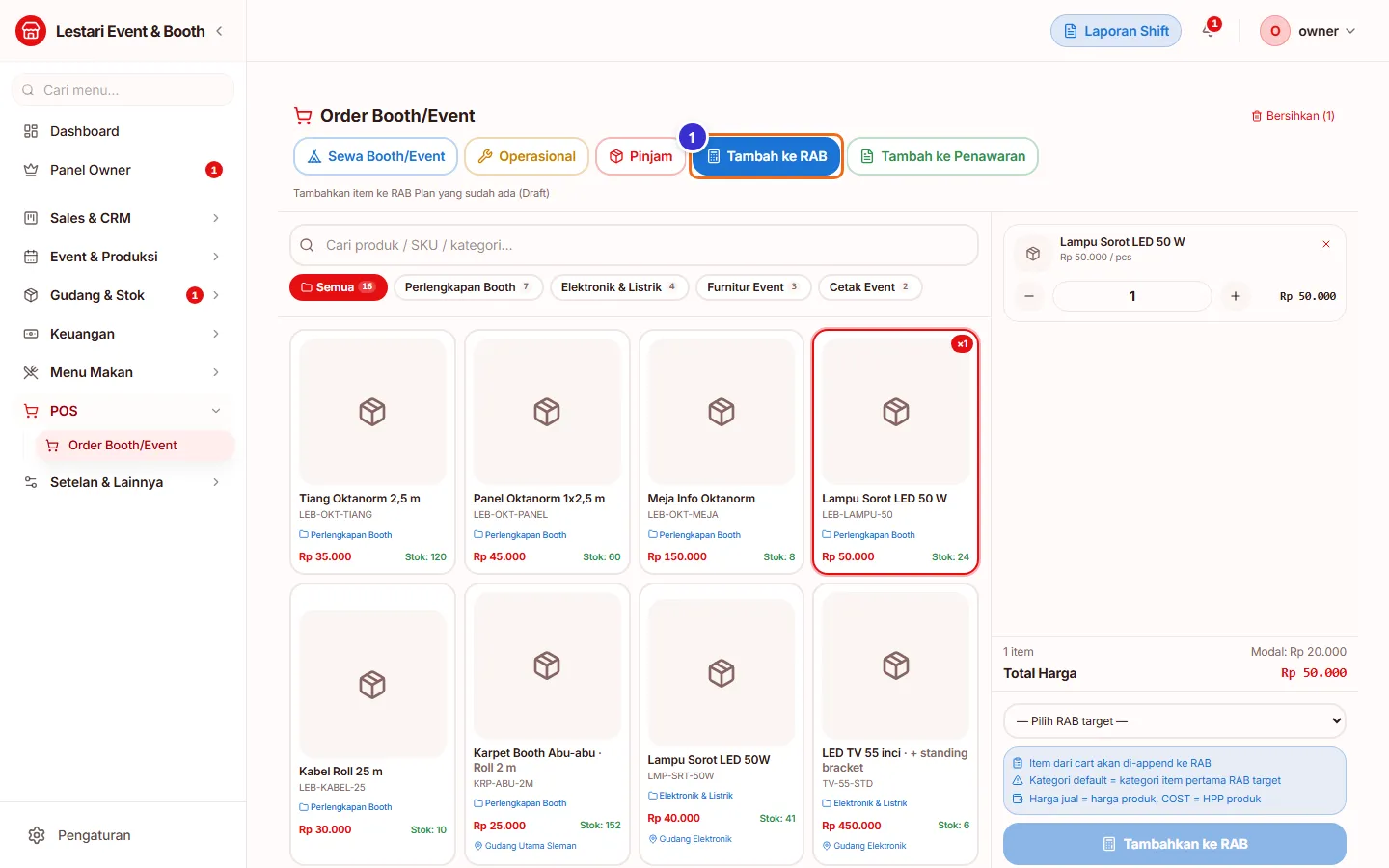Collapse the sidebar with the chevron arrow
The height and width of the screenshot is (868, 1389).
(x=219, y=31)
